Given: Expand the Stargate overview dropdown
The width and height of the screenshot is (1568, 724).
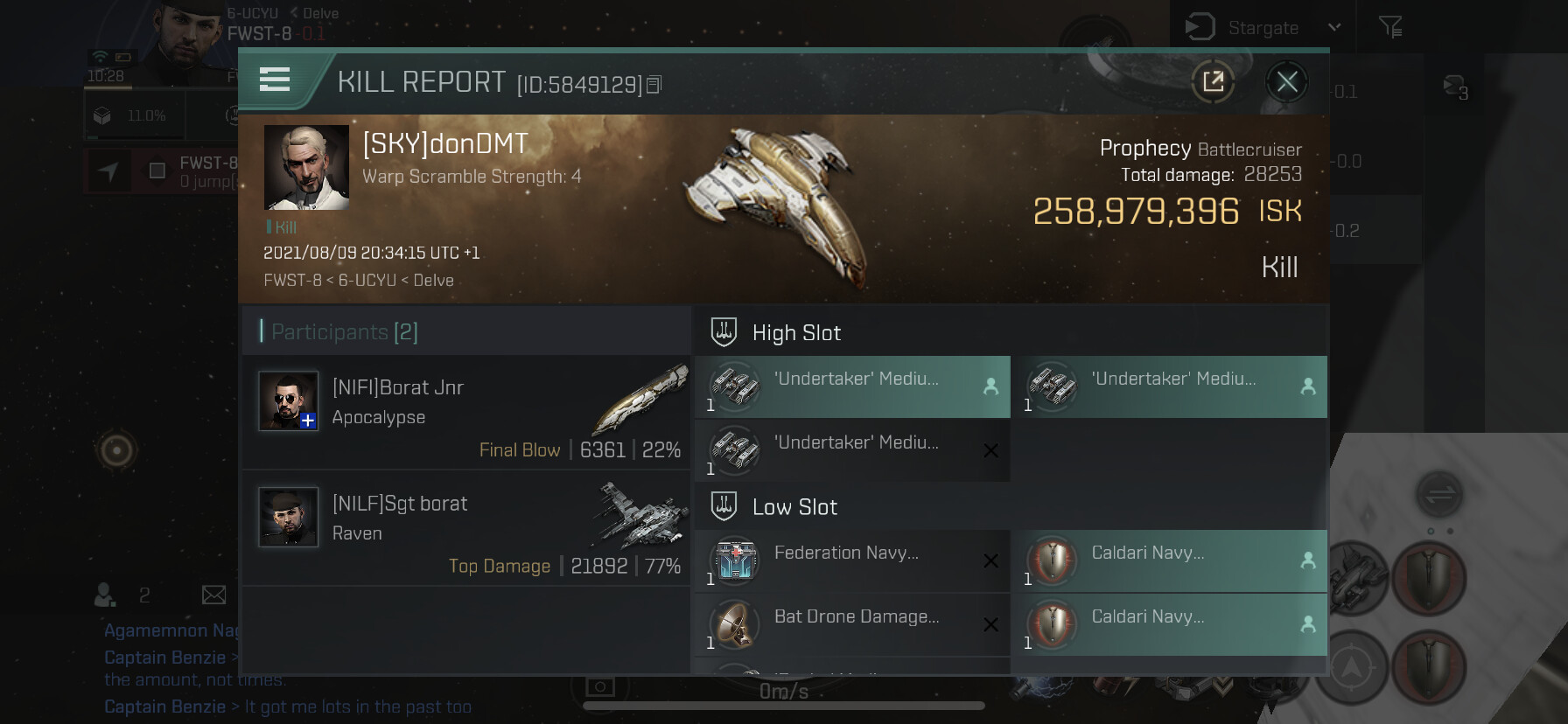Looking at the screenshot, I should pos(1334,28).
